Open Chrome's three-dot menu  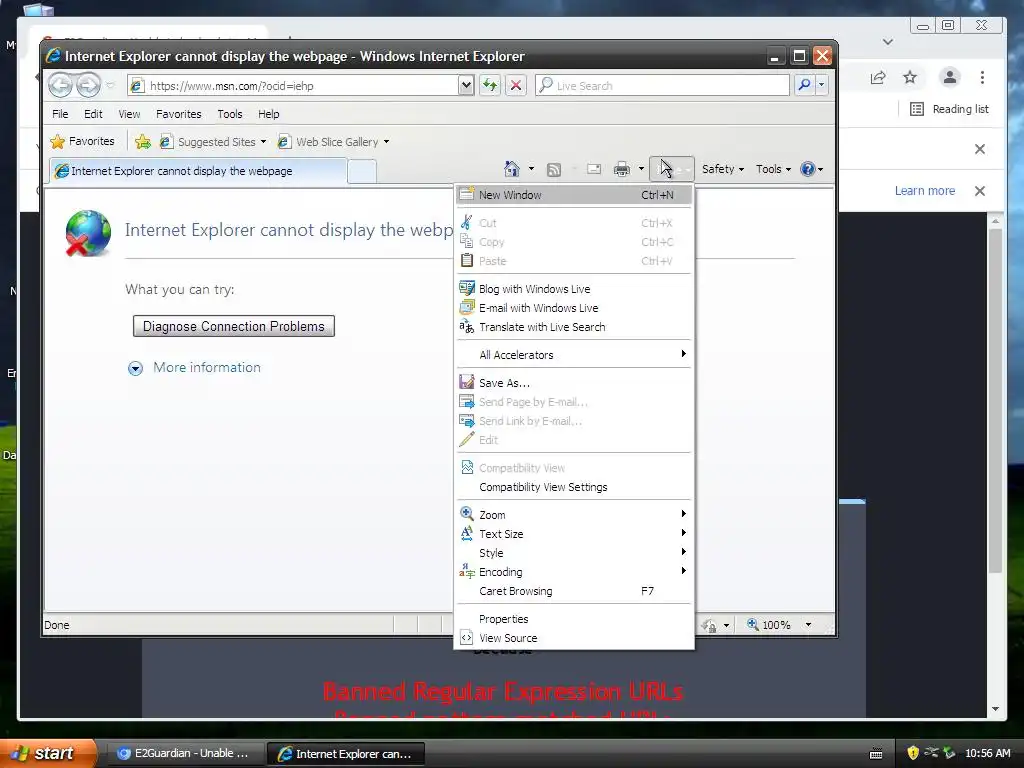coord(982,78)
